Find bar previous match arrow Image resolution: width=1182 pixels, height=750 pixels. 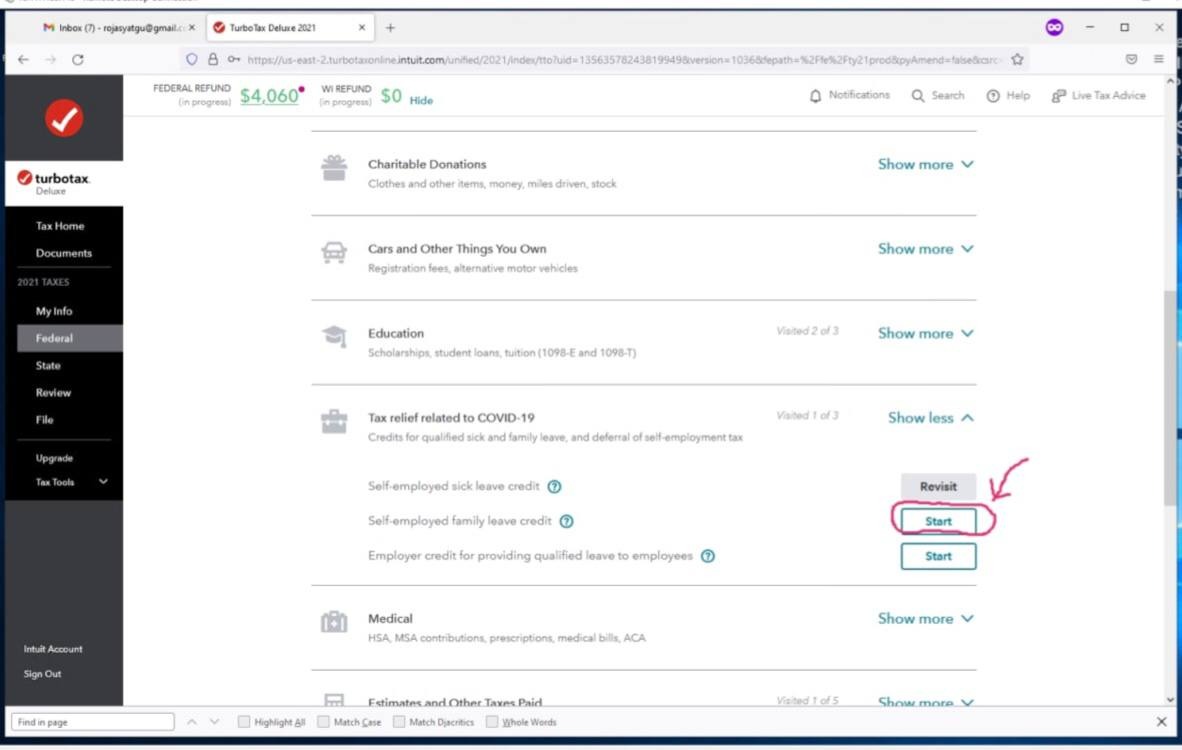pos(191,722)
